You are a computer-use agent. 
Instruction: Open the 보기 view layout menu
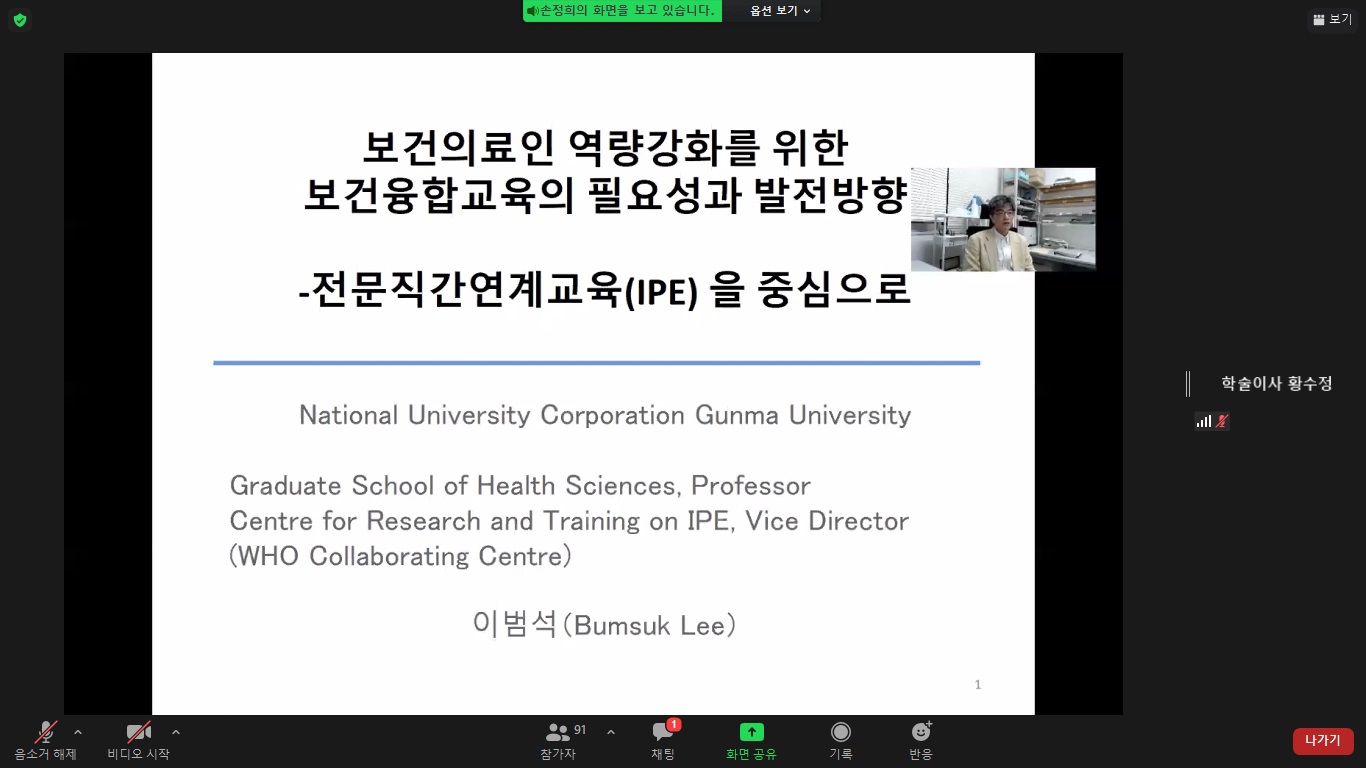(x=1332, y=19)
